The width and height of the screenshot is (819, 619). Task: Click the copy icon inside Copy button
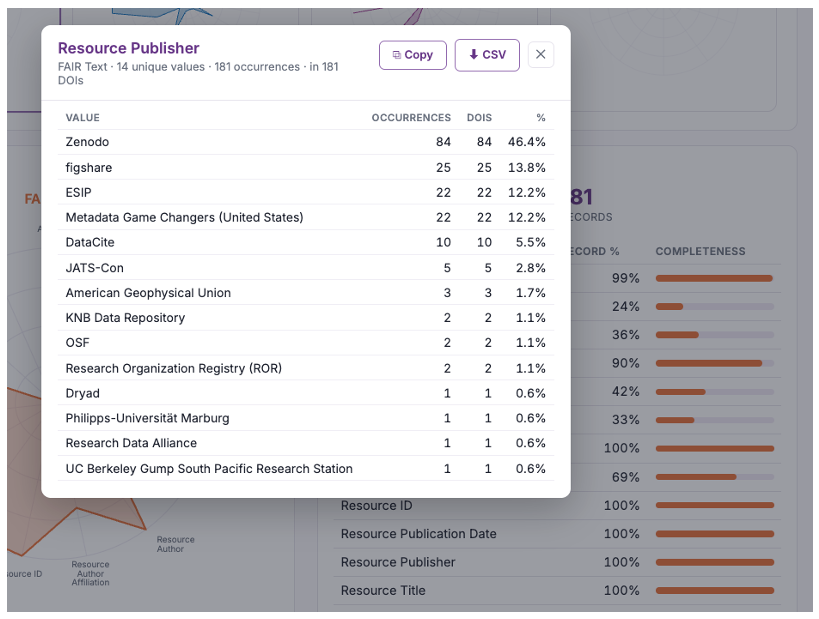tap(396, 55)
